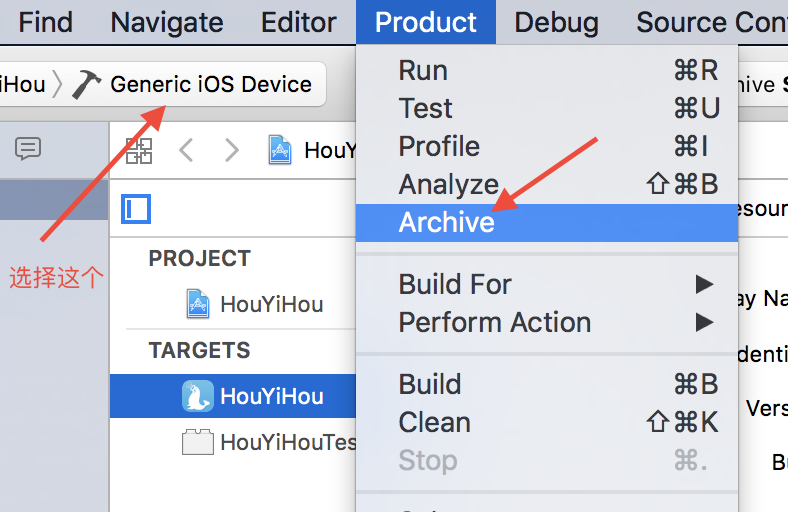Select the HouYiHou project row
The image size is (788, 512).
click(271, 304)
